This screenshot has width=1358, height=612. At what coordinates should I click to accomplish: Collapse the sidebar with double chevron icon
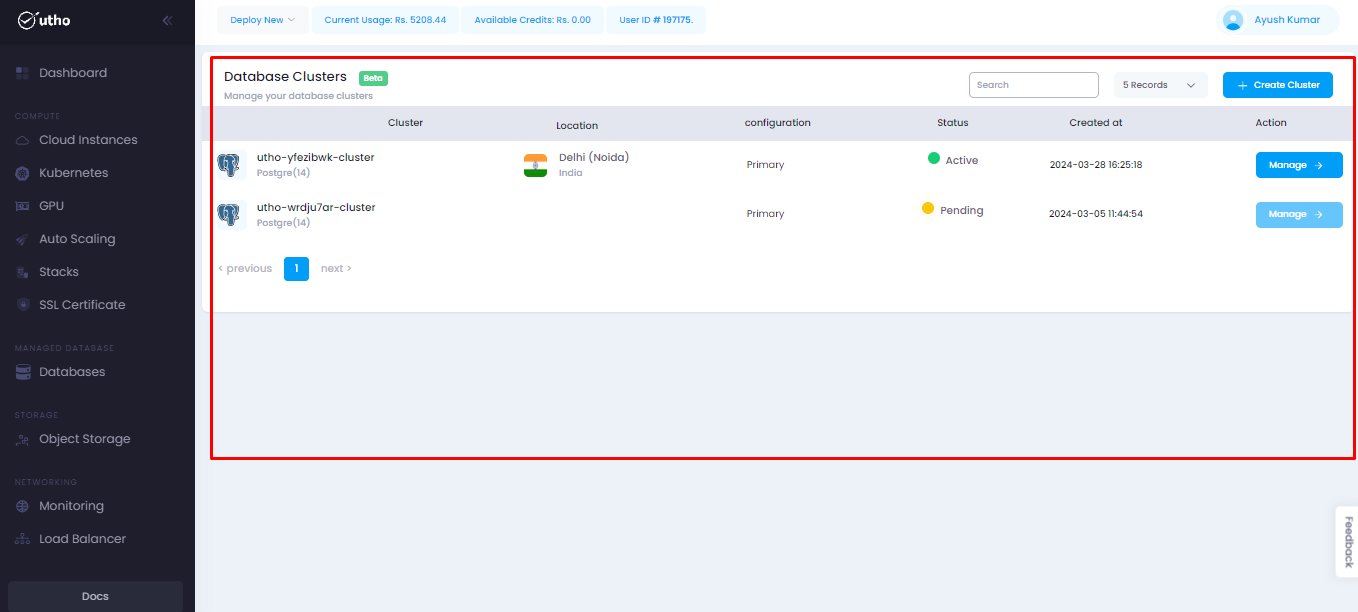tap(167, 20)
